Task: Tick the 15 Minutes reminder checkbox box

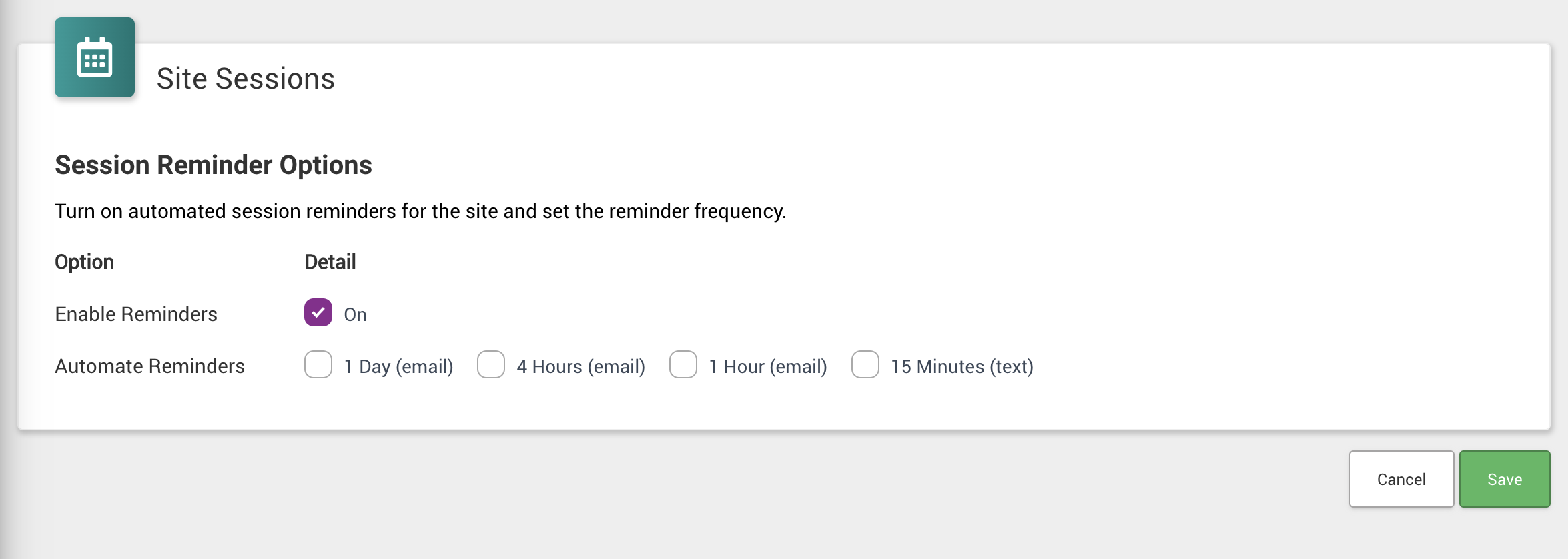Action: (x=865, y=365)
